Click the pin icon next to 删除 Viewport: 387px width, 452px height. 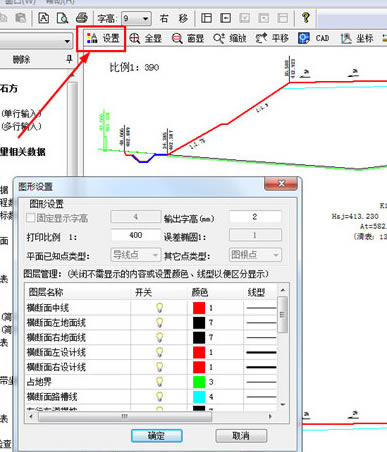[69, 59]
